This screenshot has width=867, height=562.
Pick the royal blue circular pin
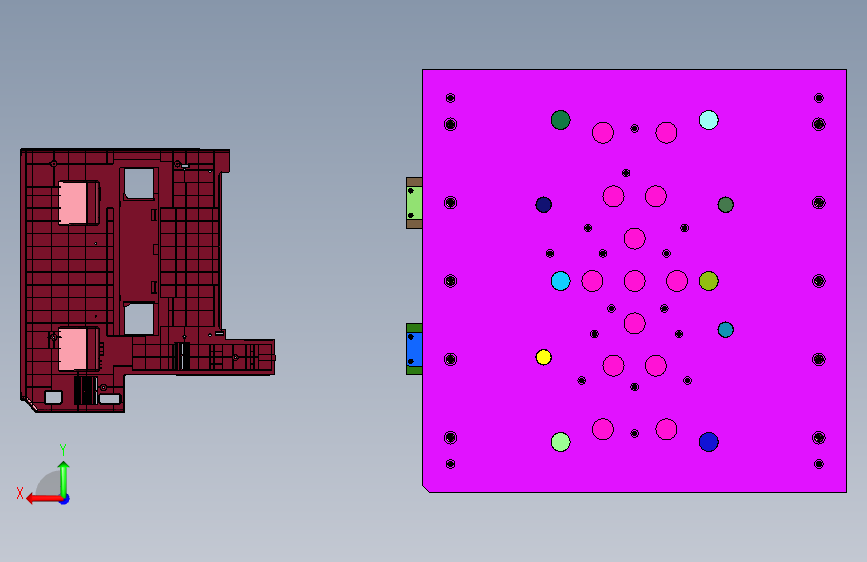click(x=709, y=442)
